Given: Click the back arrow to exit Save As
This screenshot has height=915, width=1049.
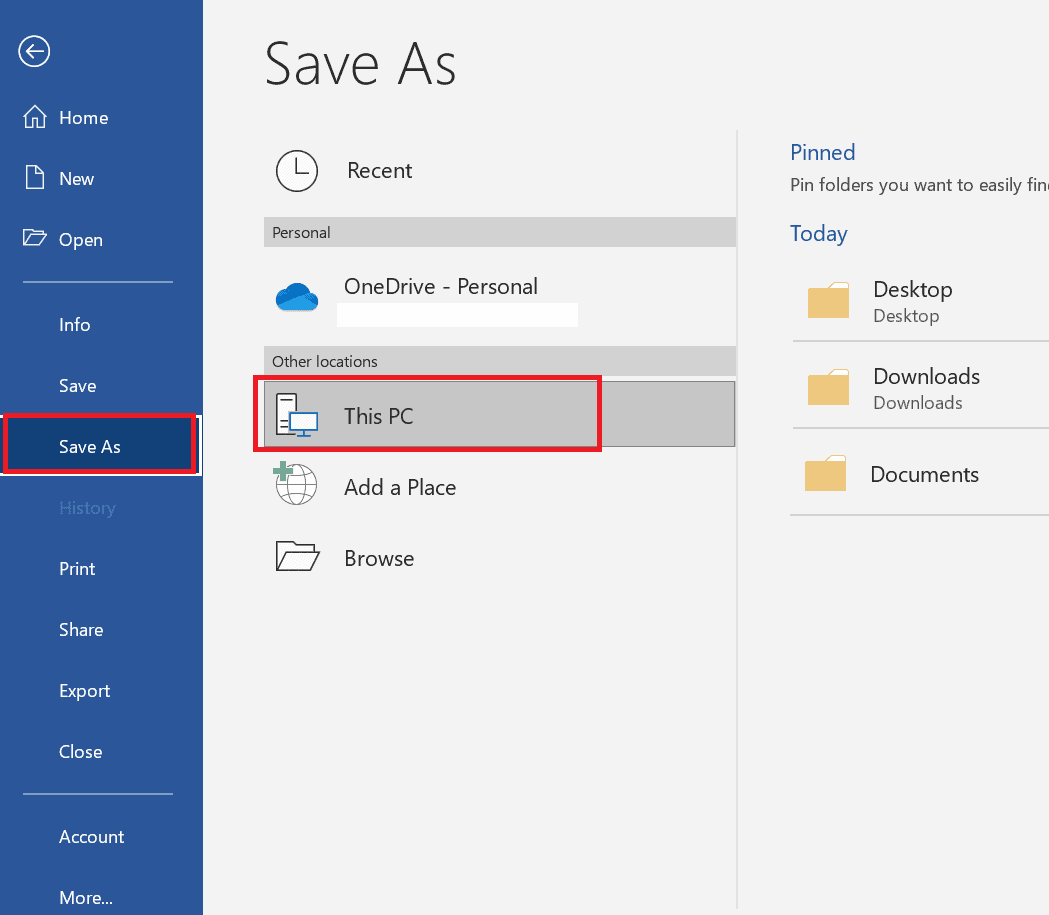Looking at the screenshot, I should tap(33, 51).
